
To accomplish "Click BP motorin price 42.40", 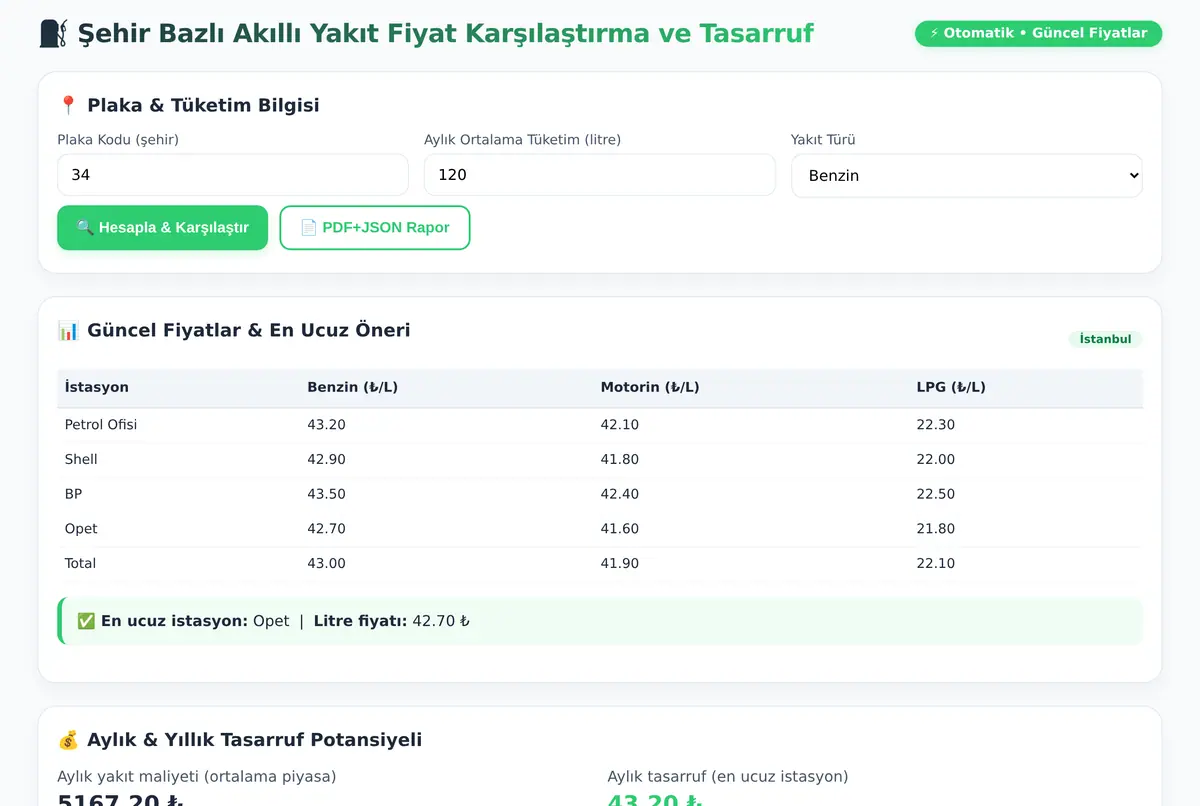I will pos(620,494).
